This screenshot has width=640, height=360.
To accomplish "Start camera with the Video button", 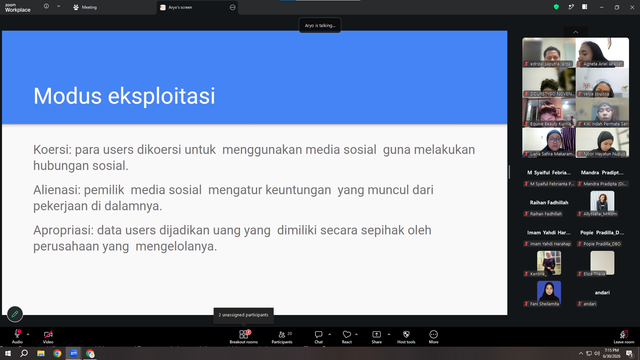I will pyautogui.click(x=48, y=336).
